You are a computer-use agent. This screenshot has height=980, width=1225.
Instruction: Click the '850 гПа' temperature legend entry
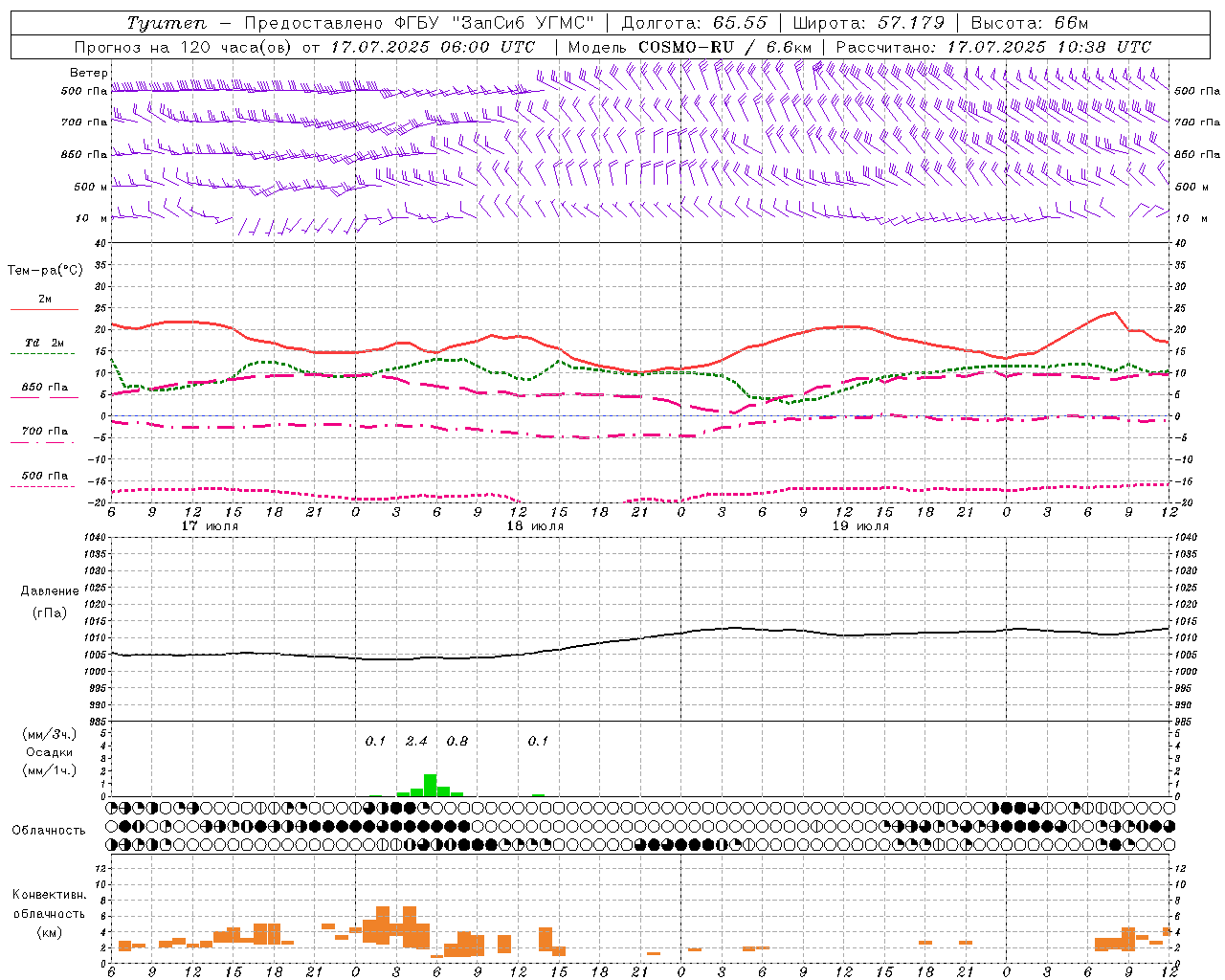(x=45, y=388)
